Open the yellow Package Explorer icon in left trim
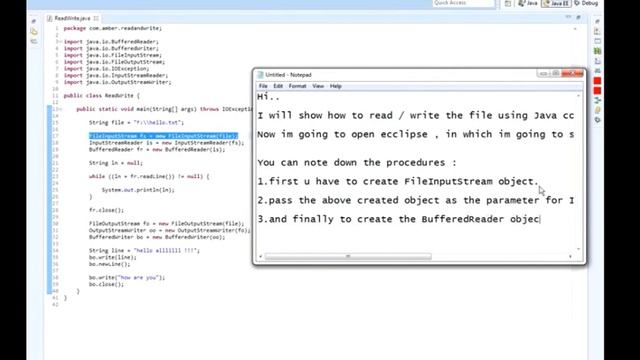640x360 pixels. 34,31
